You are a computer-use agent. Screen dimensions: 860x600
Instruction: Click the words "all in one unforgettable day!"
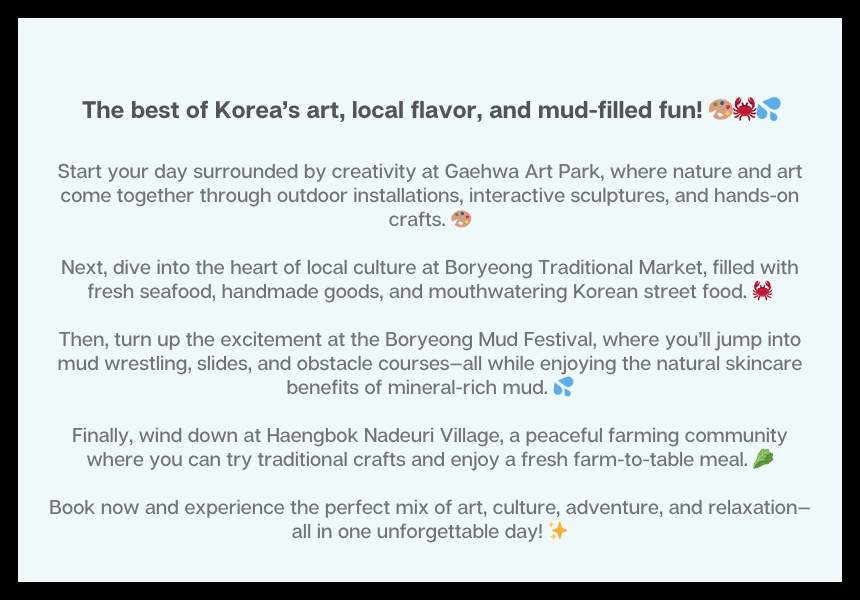417,531
